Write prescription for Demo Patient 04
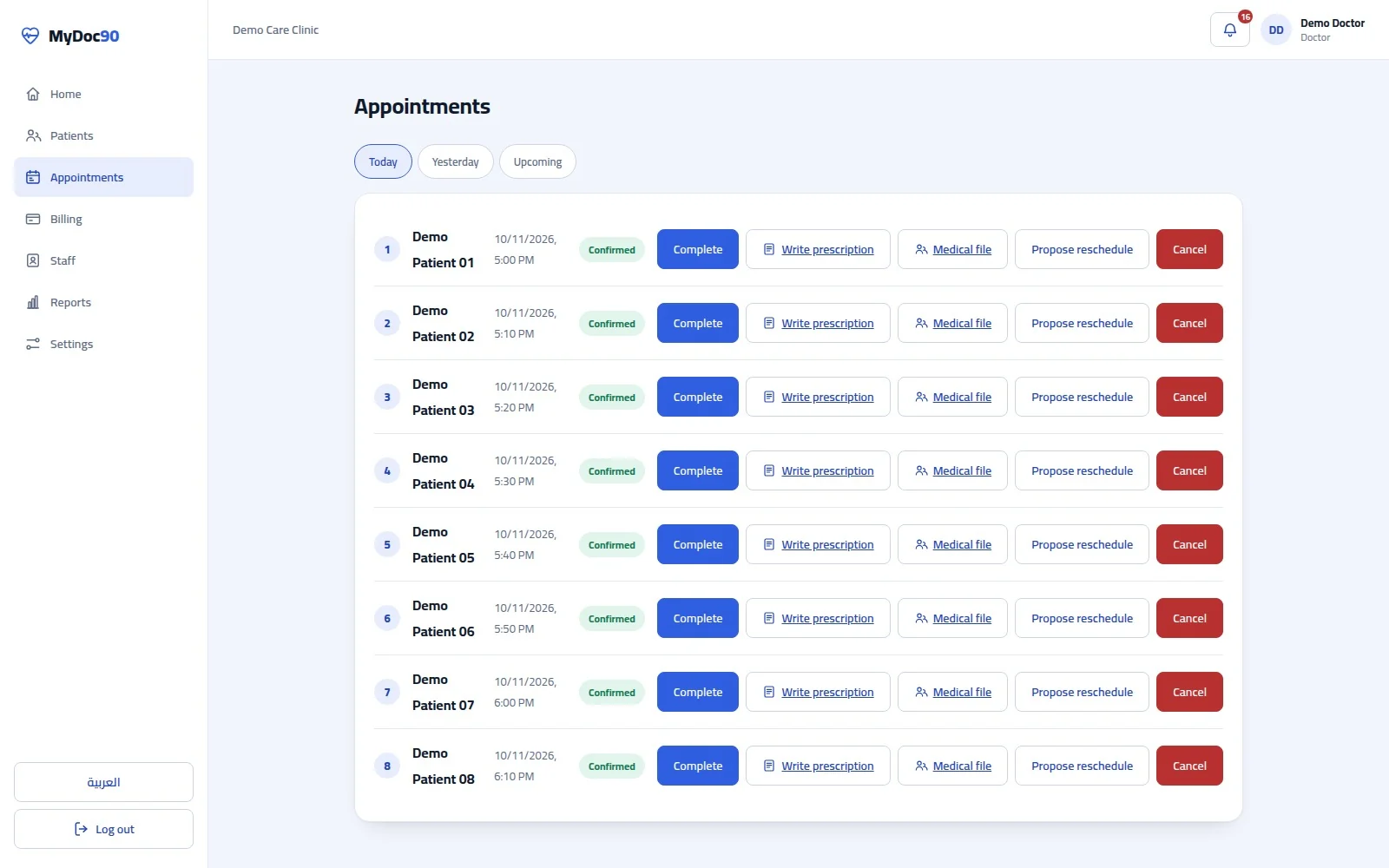Viewport: 1389px width, 868px height. pyautogui.click(x=818, y=470)
